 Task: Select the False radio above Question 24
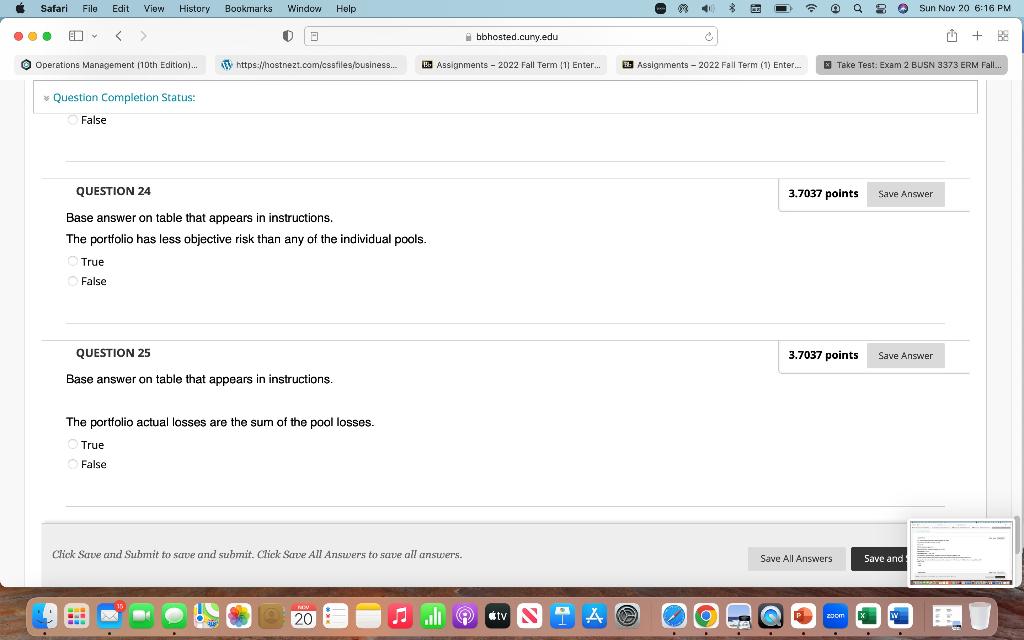(72, 120)
